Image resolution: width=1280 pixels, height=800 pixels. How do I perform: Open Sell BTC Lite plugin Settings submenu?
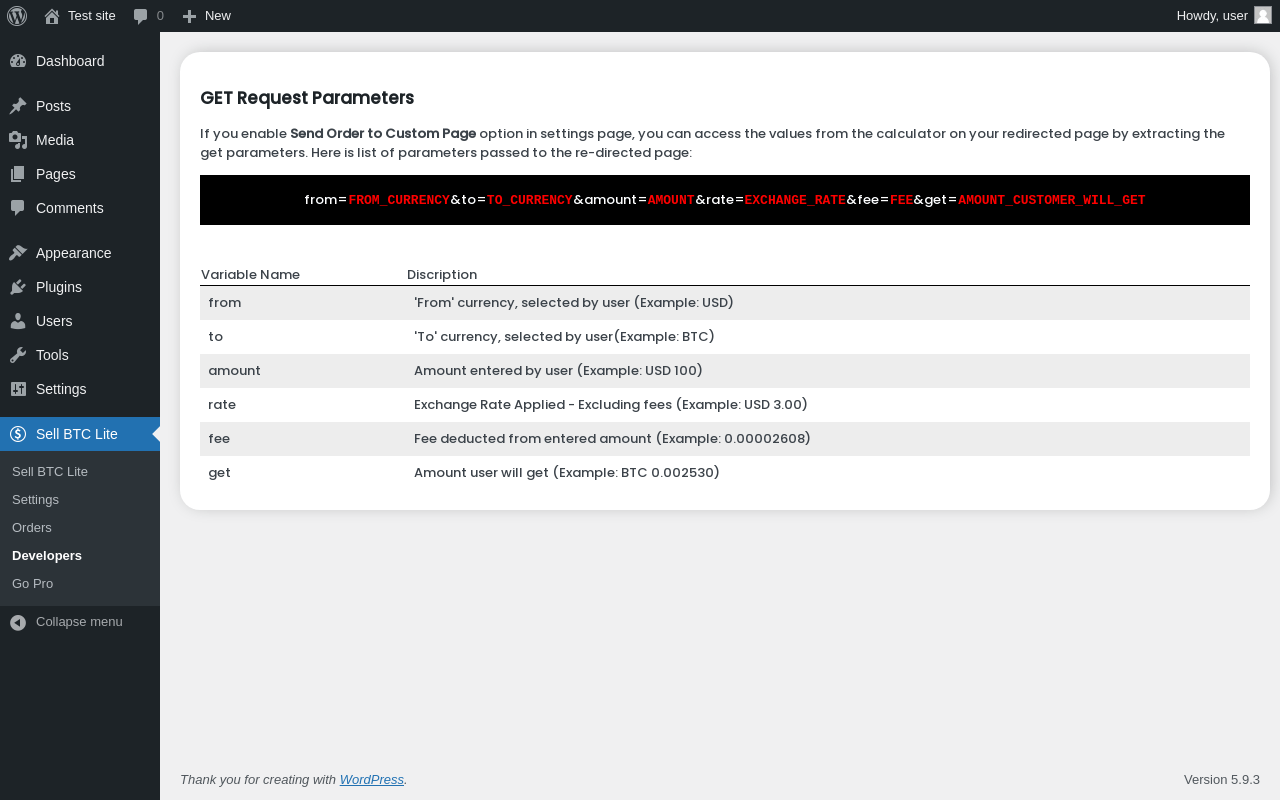tap(35, 499)
